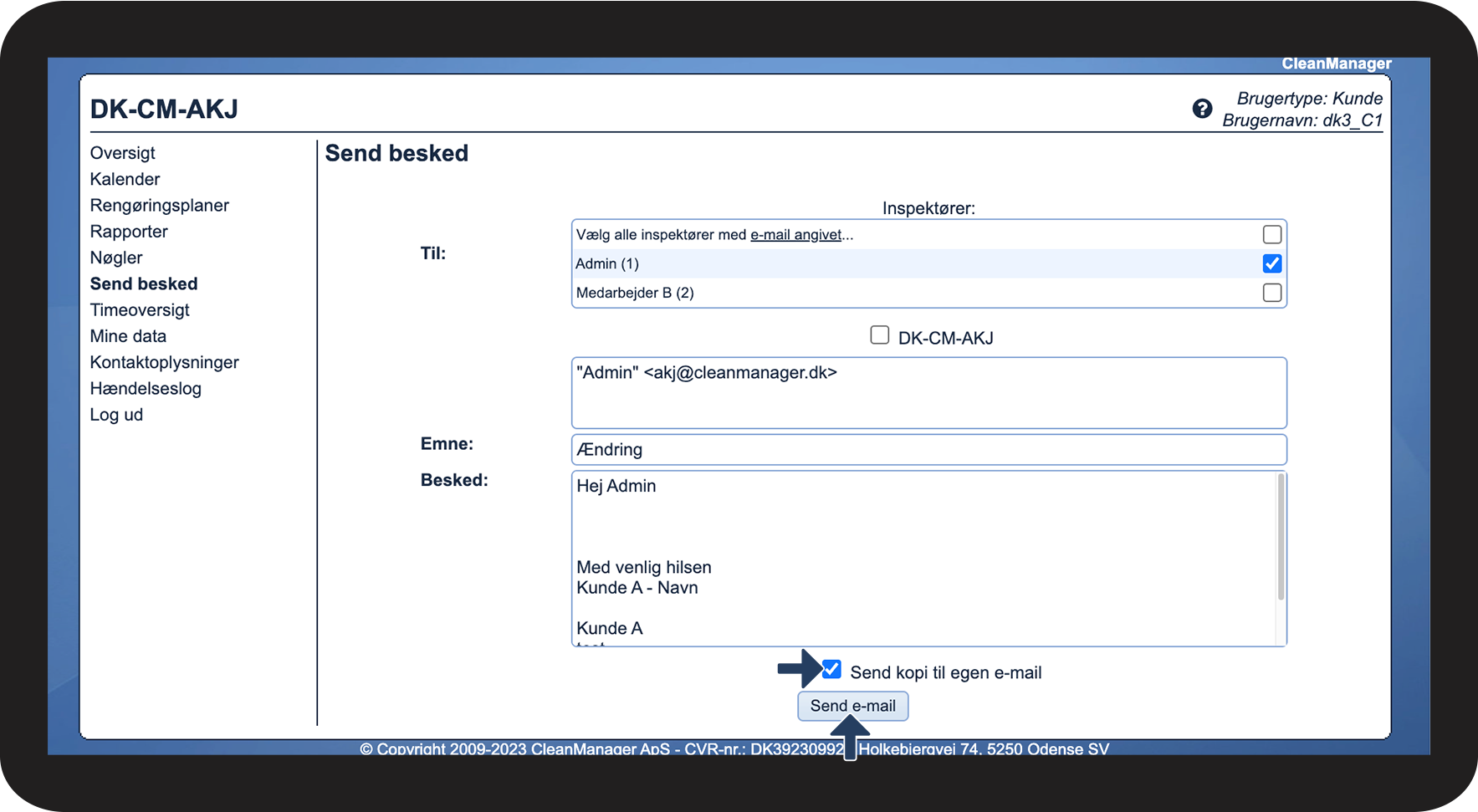
Task: Open the Kalender menu item
Action: pyautogui.click(x=125, y=179)
